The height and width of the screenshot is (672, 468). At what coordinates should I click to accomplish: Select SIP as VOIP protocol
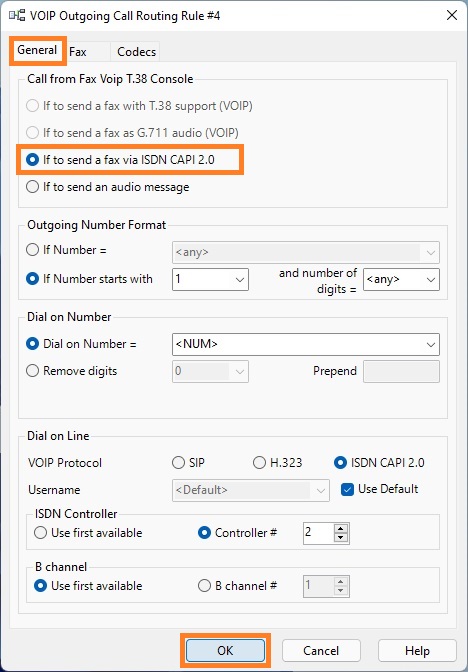coord(188,463)
